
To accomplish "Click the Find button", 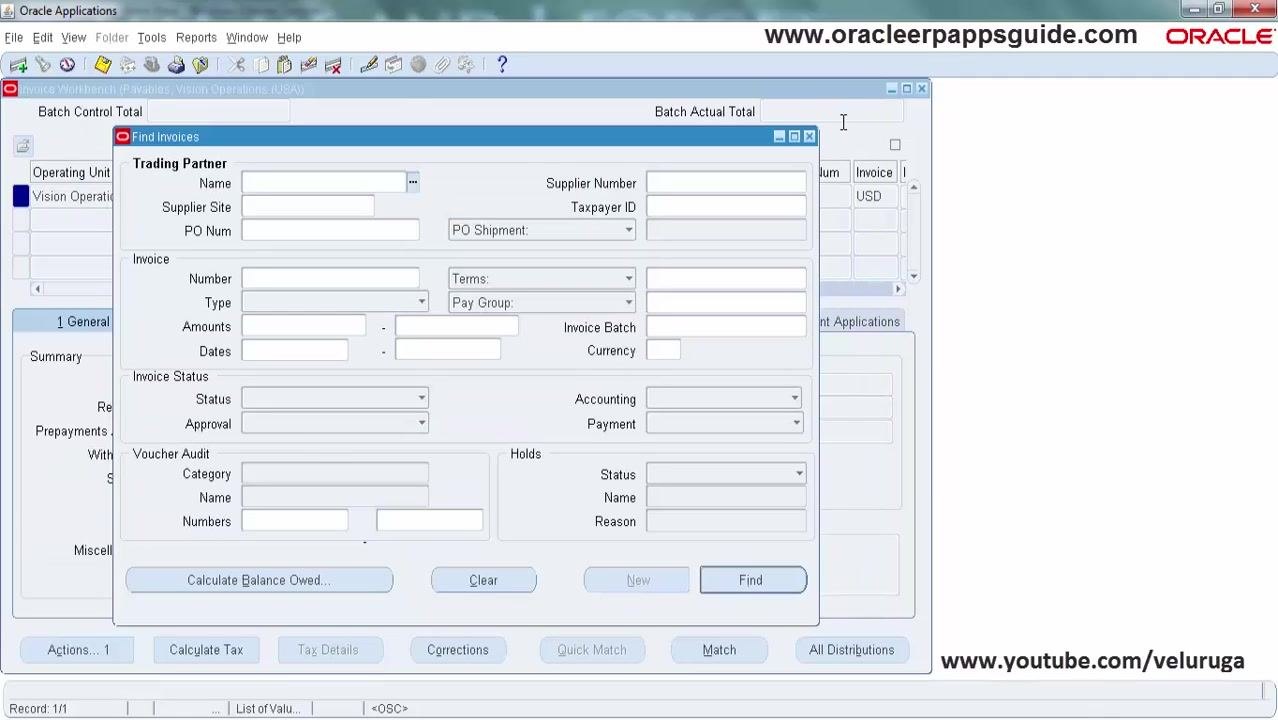I will (752, 580).
